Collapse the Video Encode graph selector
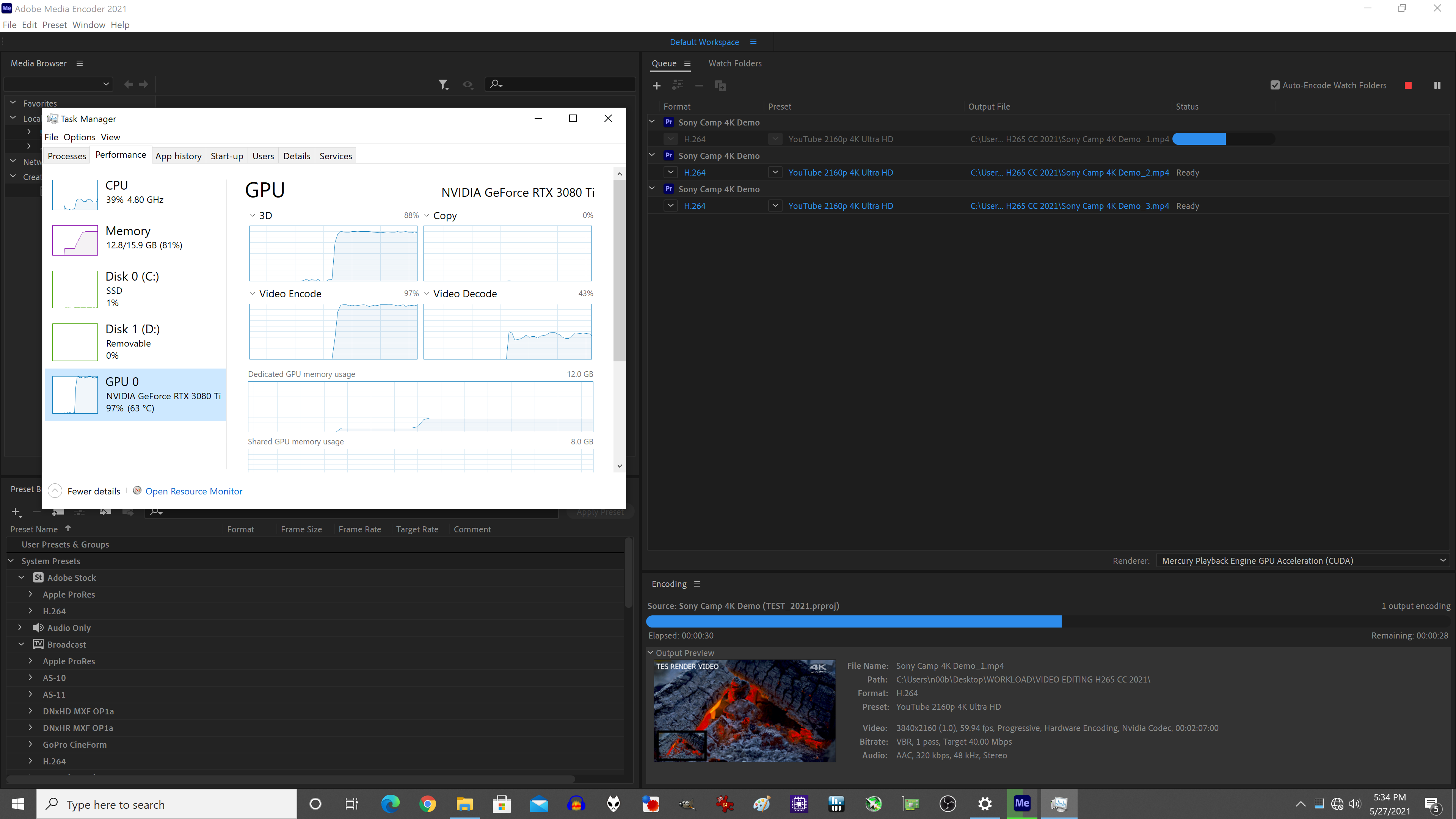The height and width of the screenshot is (819, 1456). click(x=253, y=293)
